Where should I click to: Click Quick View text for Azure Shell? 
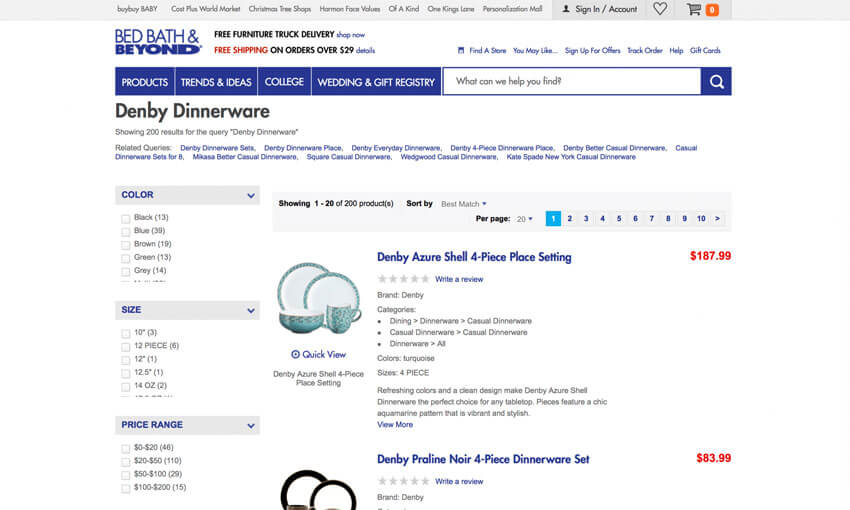(324, 354)
